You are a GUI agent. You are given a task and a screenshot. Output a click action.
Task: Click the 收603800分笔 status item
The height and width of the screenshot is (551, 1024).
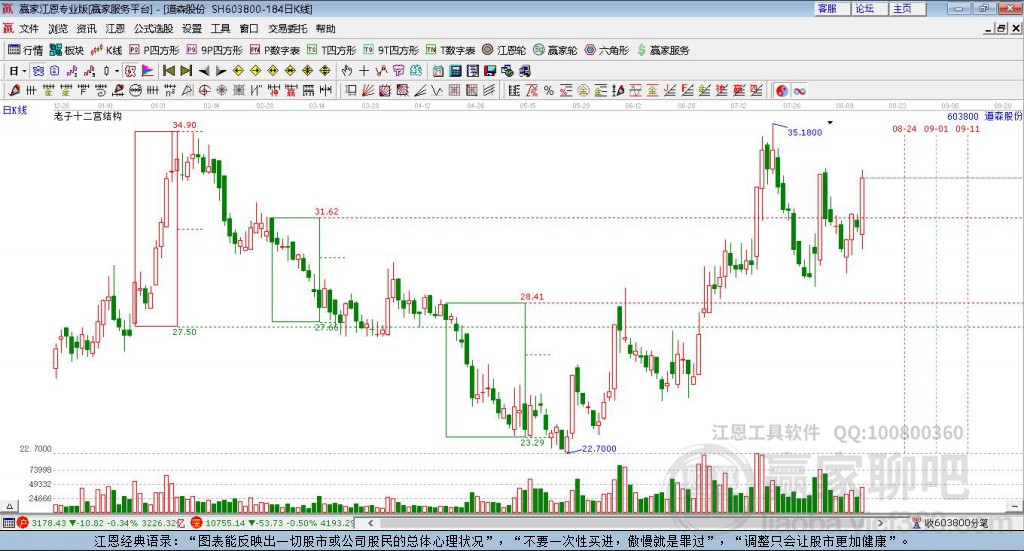coord(956,523)
